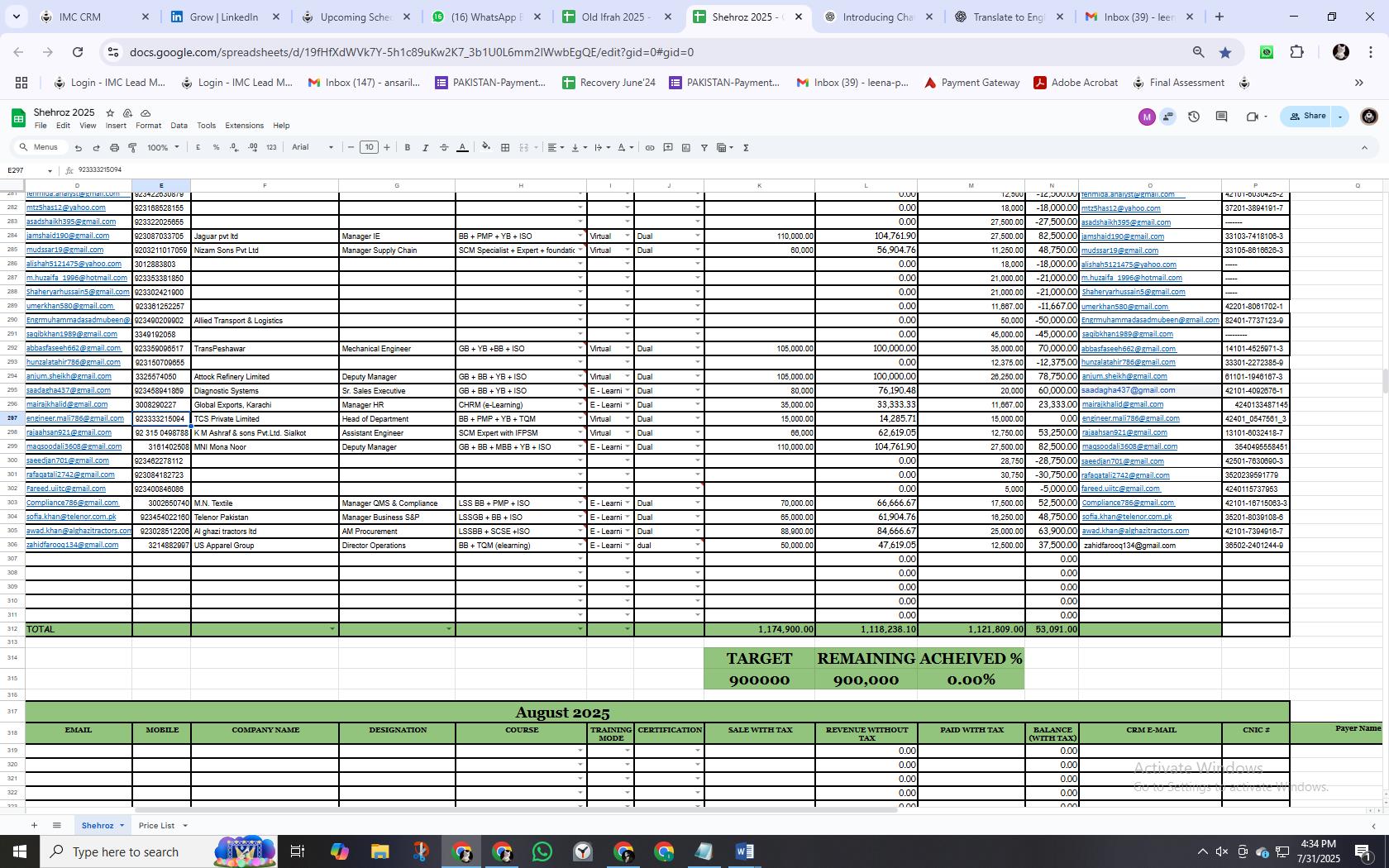Open the borders tool
The image size is (1389, 868).
pos(505,148)
